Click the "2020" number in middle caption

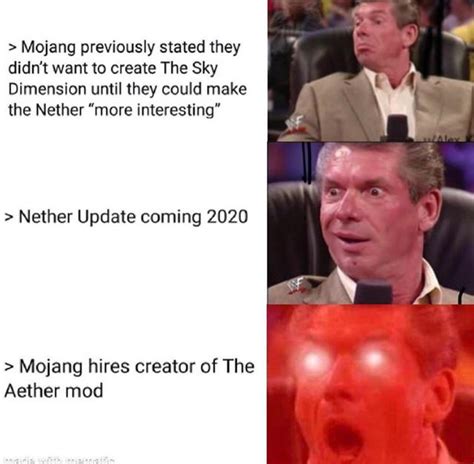[227, 217]
